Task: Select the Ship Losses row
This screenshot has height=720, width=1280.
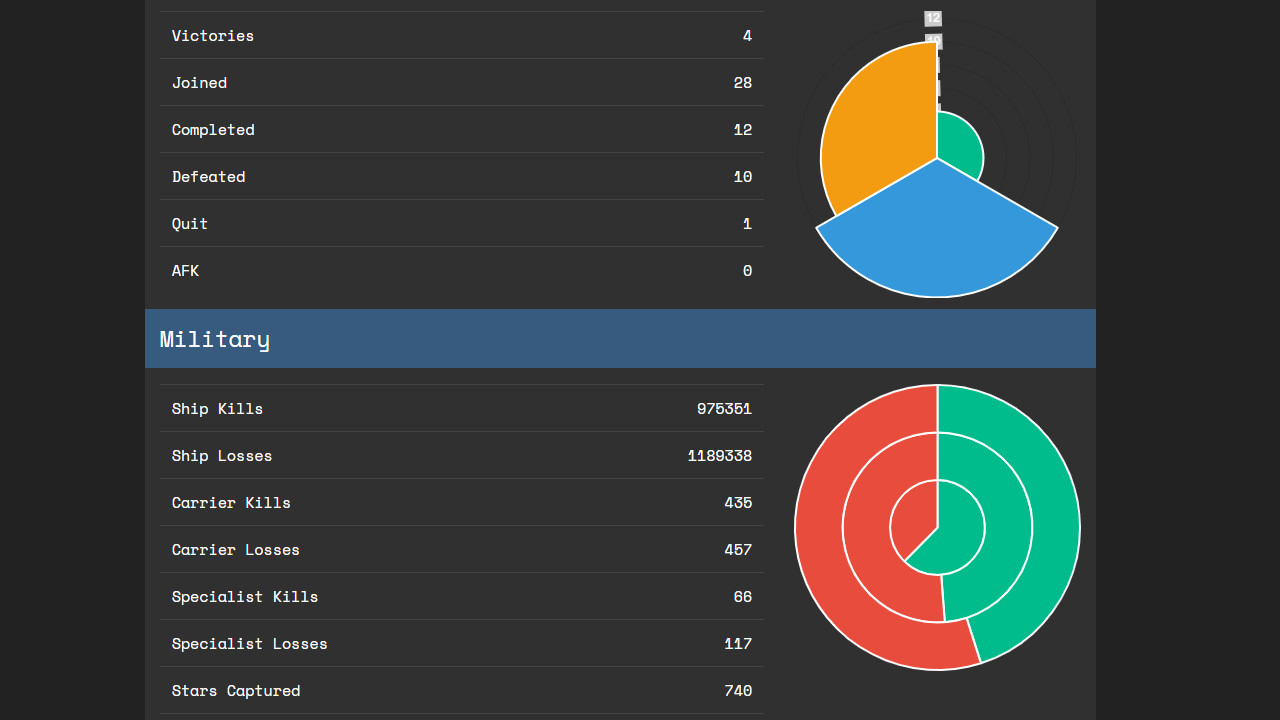Action: click(461, 456)
